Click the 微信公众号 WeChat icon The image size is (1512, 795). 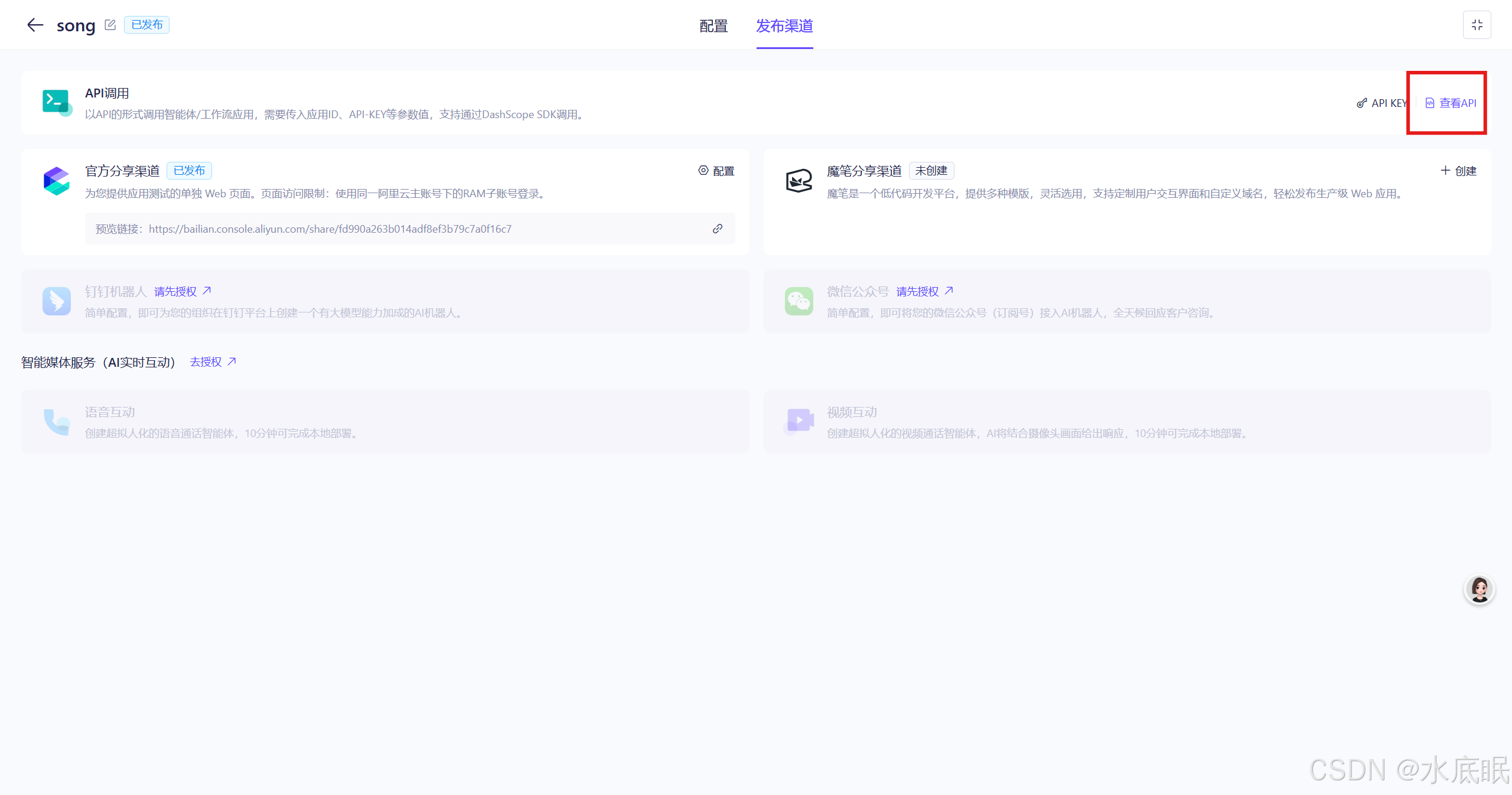point(799,301)
